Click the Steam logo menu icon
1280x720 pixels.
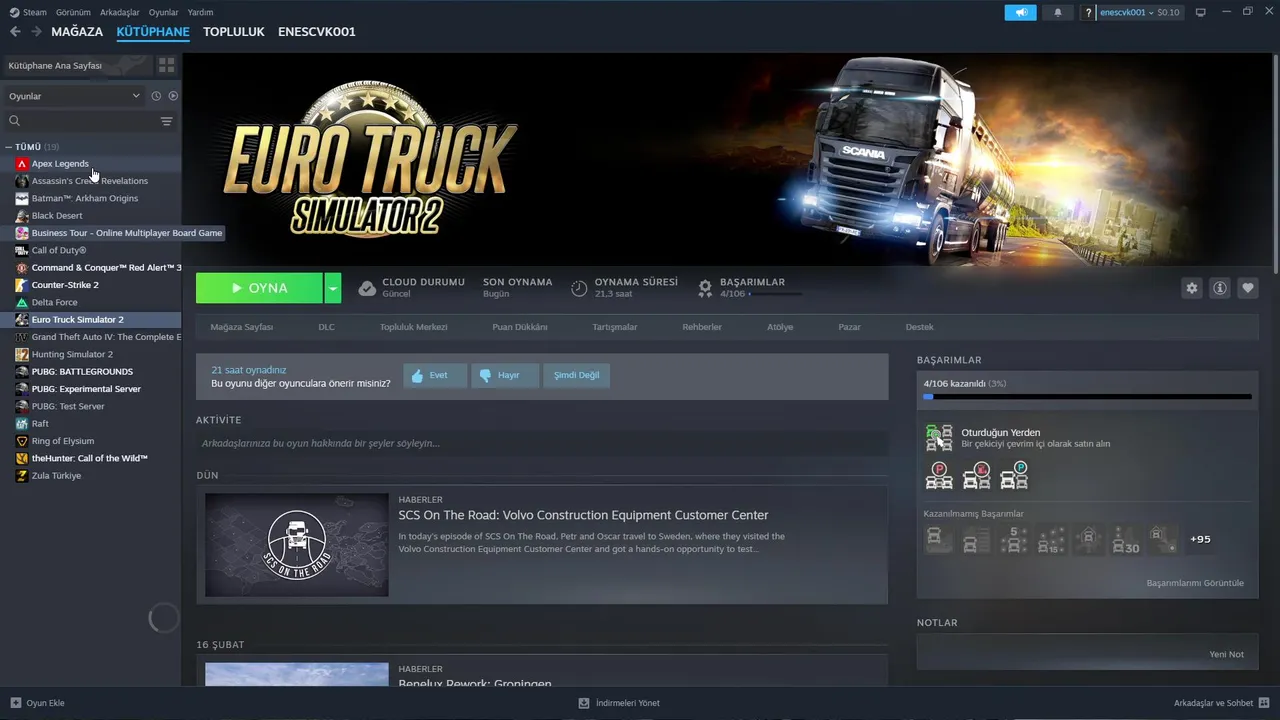coord(14,12)
